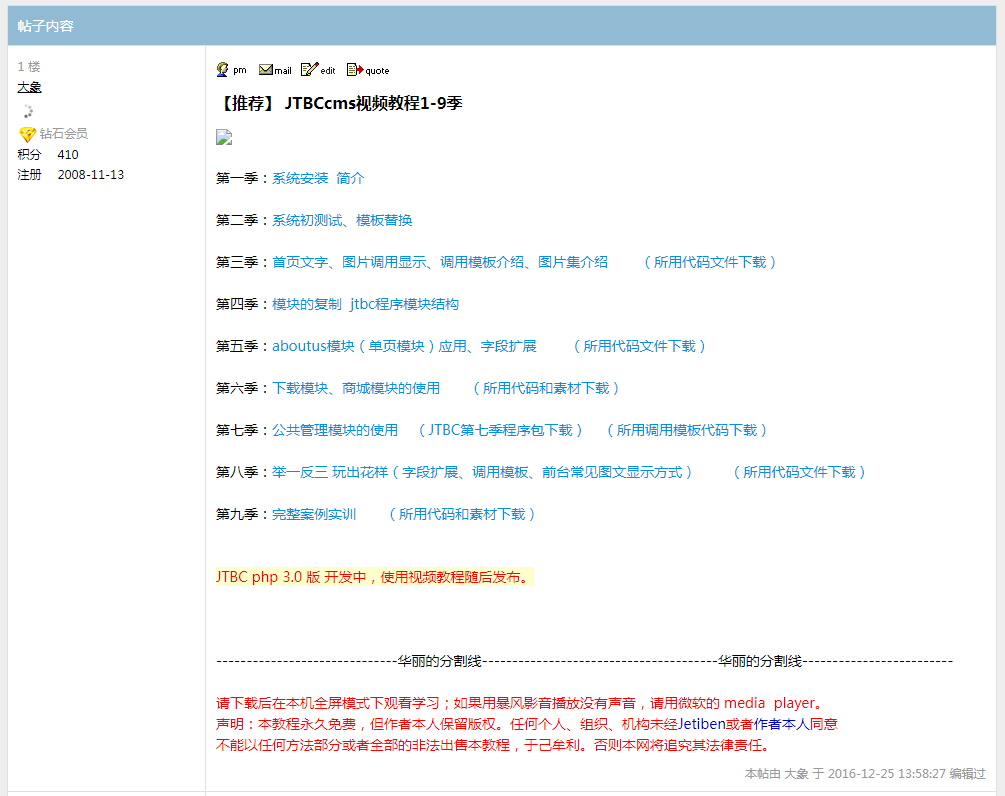Viewport: 1005px width, 796px height.
Task: Open season six link 下载模块、商城模块的使用
Action: [x=356, y=388]
